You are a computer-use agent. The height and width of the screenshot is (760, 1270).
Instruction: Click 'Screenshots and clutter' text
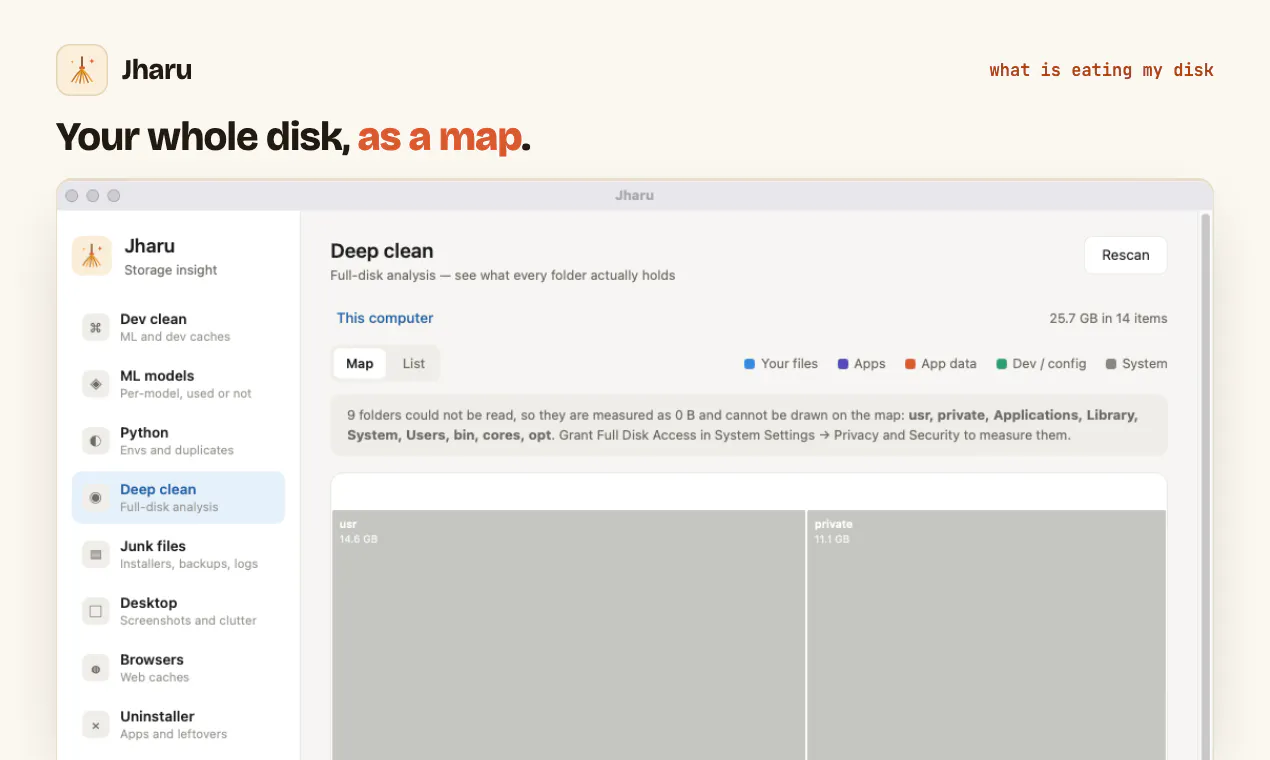coord(188,621)
